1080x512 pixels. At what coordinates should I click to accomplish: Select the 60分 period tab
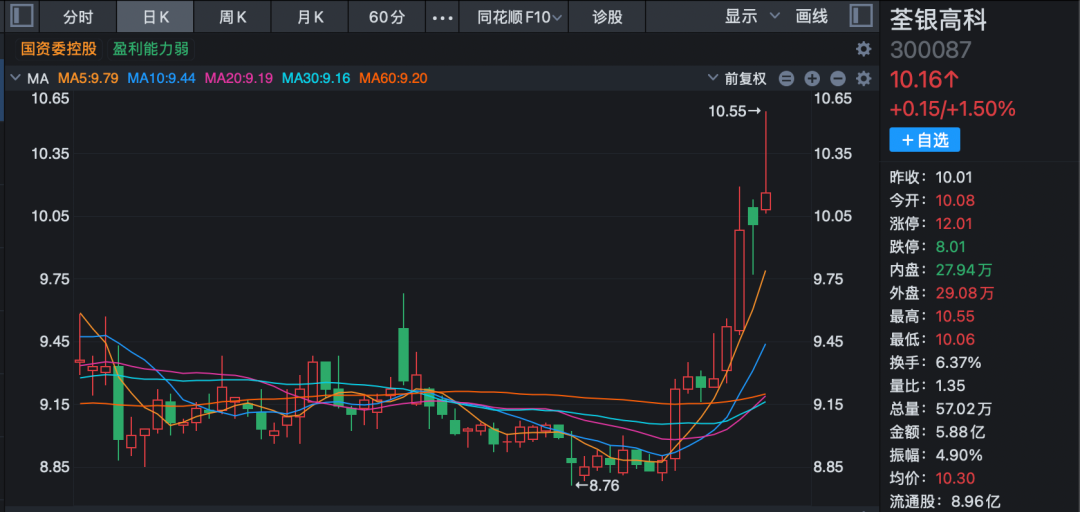[x=386, y=17]
